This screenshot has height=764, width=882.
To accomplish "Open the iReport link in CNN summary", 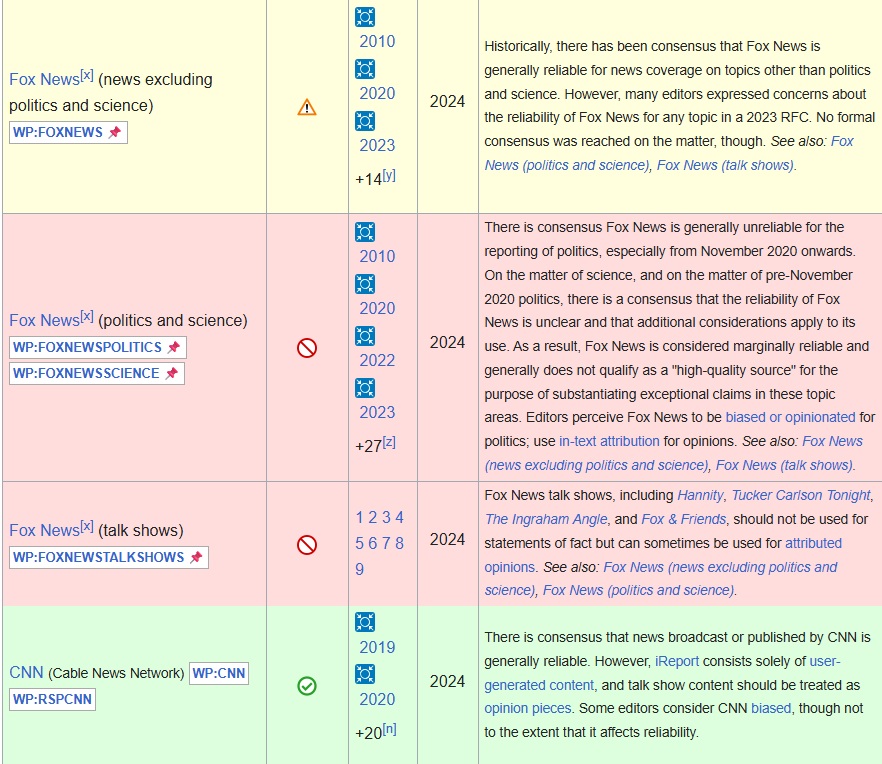I will pos(677,661).
